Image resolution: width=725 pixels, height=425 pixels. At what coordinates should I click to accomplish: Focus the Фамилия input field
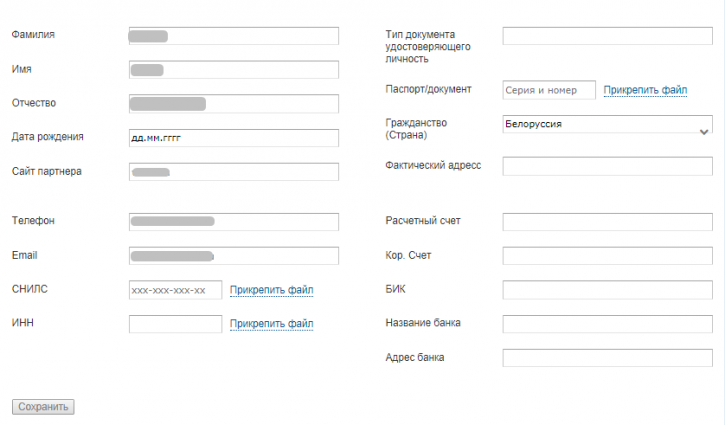(233, 36)
